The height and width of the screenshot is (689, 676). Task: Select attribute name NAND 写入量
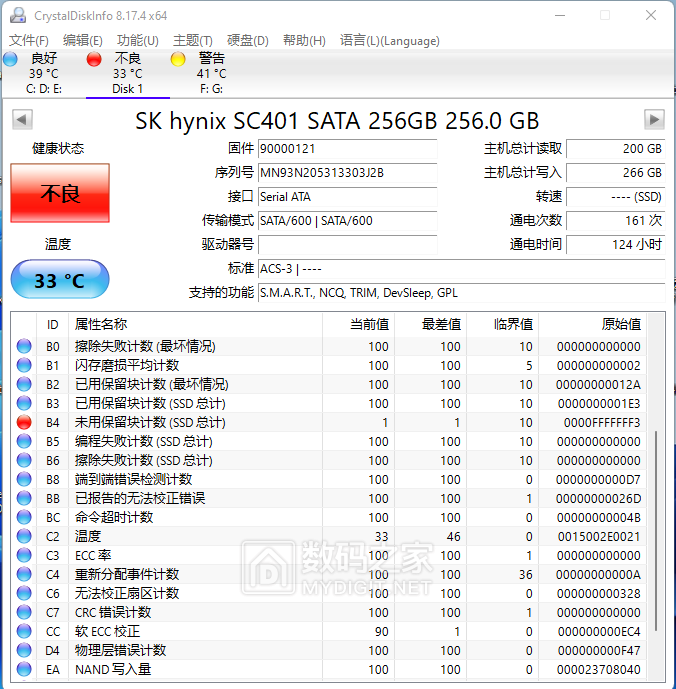pos(113,669)
